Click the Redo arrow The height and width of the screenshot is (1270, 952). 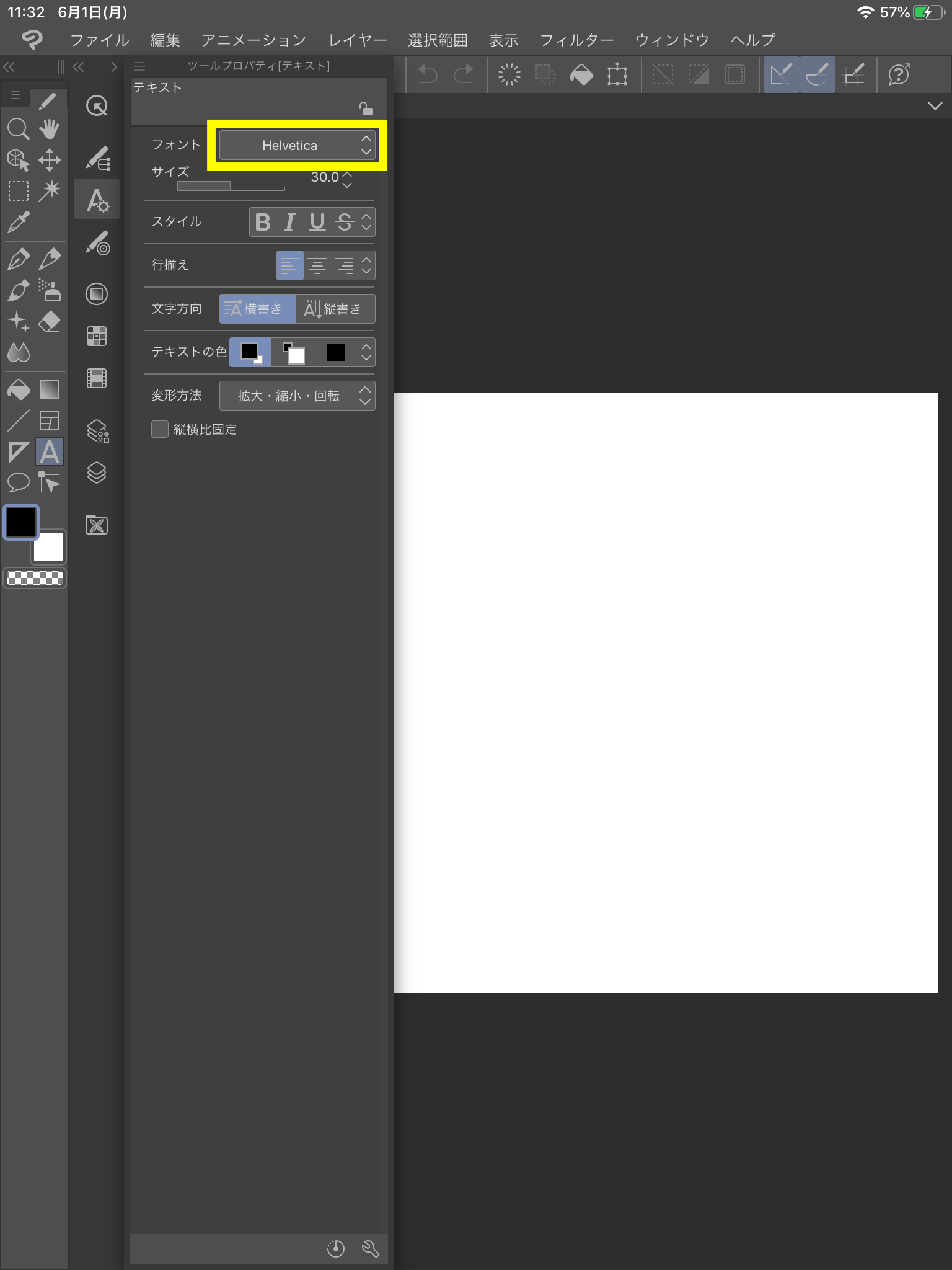[464, 74]
